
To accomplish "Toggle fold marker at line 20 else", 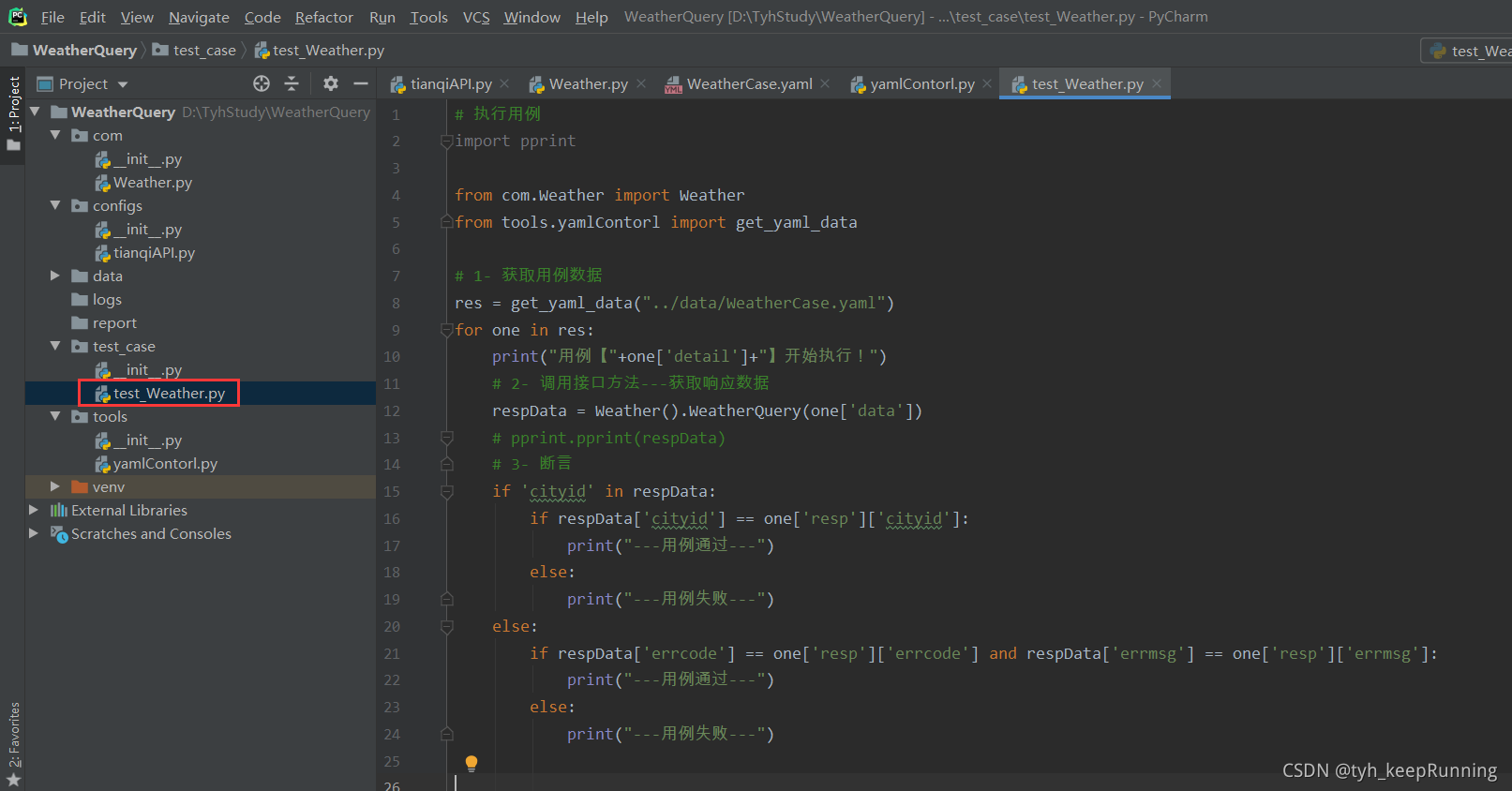I will tap(447, 626).
